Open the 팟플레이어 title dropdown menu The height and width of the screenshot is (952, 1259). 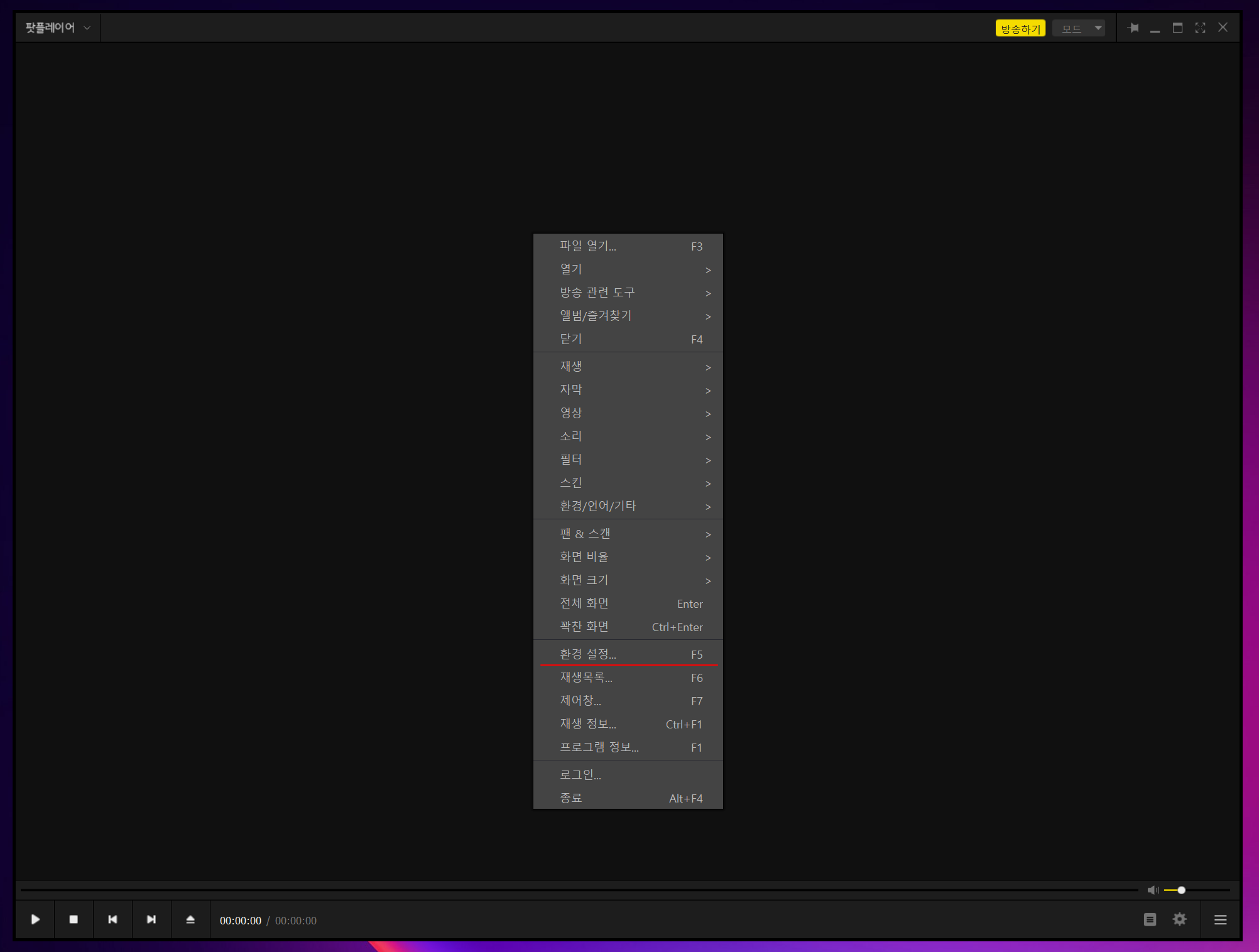[x=58, y=28]
